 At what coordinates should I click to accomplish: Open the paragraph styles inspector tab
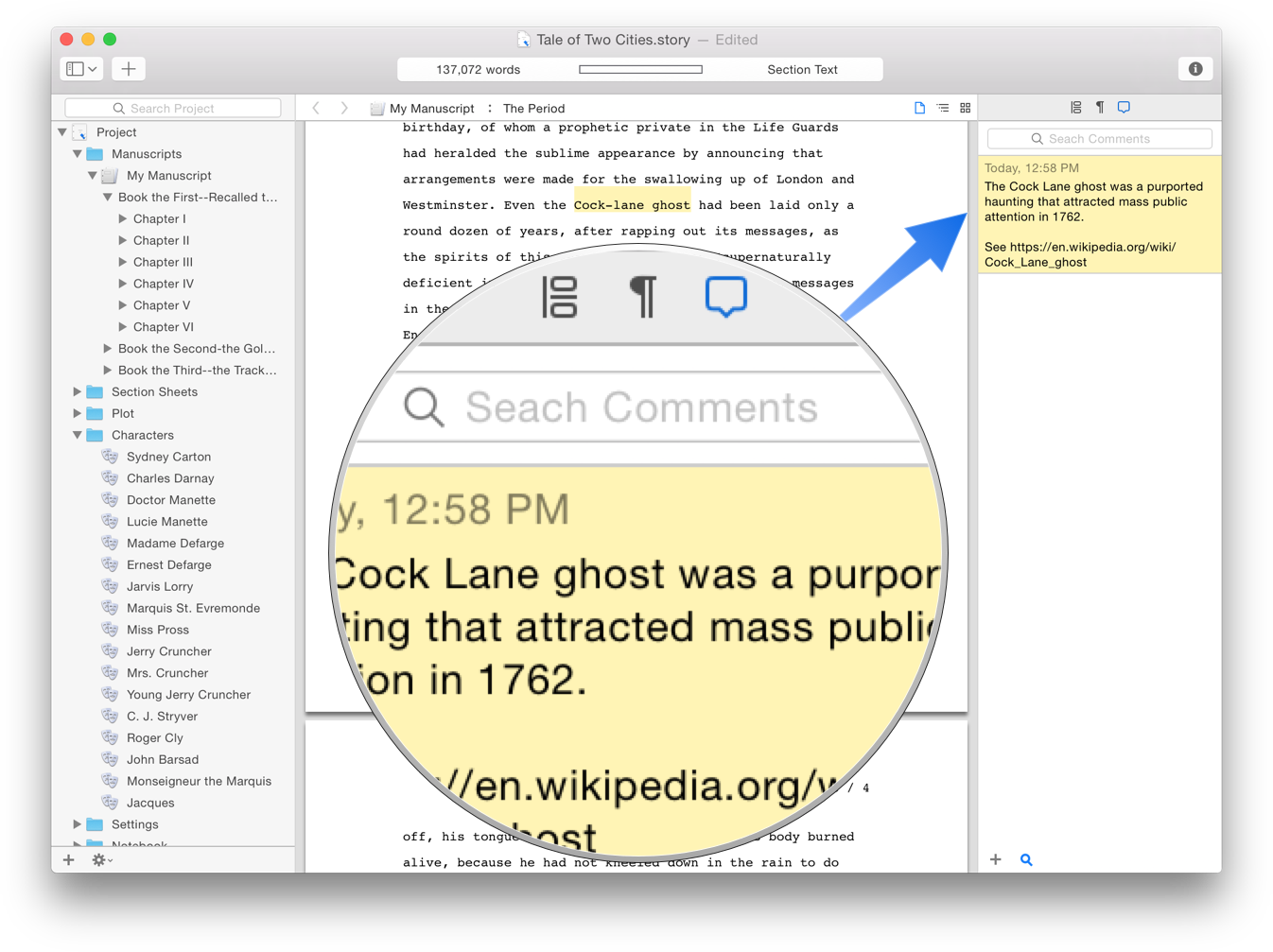[x=1100, y=108]
